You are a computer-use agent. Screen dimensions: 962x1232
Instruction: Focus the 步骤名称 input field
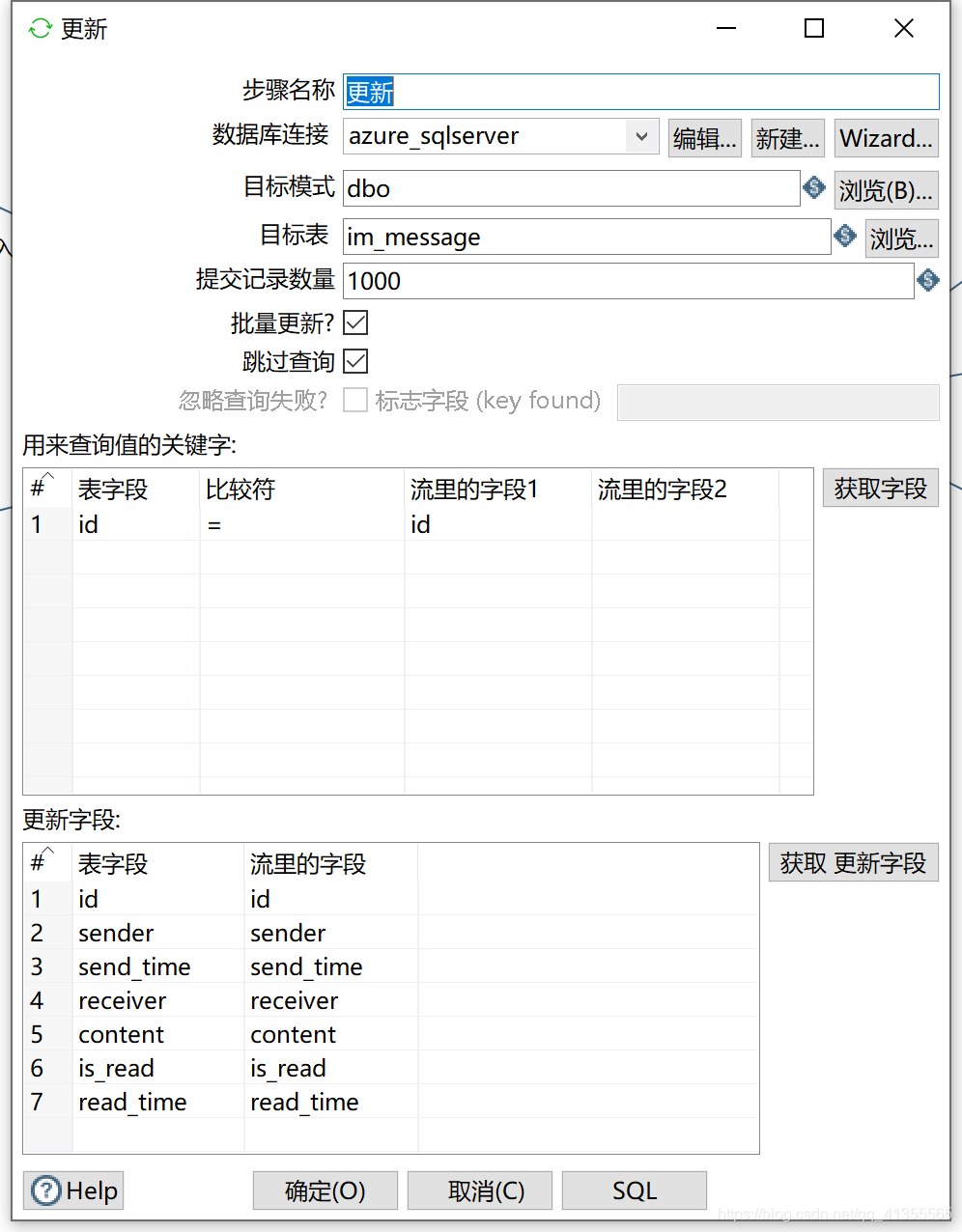[x=641, y=92]
